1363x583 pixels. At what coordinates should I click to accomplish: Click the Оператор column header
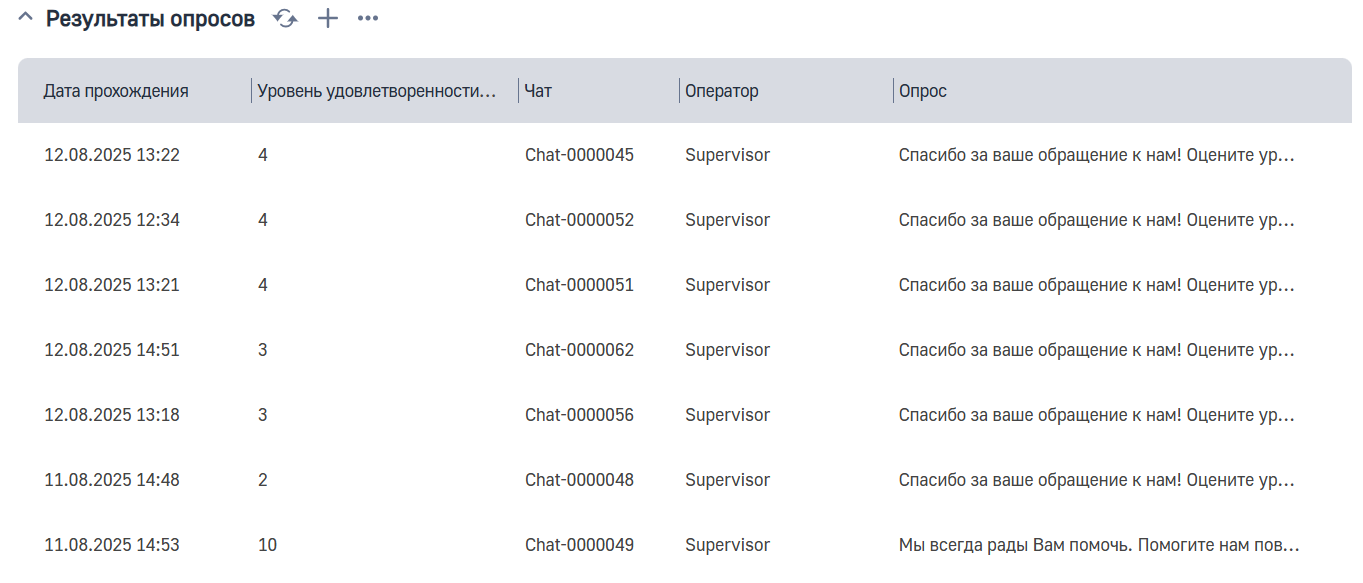coord(721,91)
